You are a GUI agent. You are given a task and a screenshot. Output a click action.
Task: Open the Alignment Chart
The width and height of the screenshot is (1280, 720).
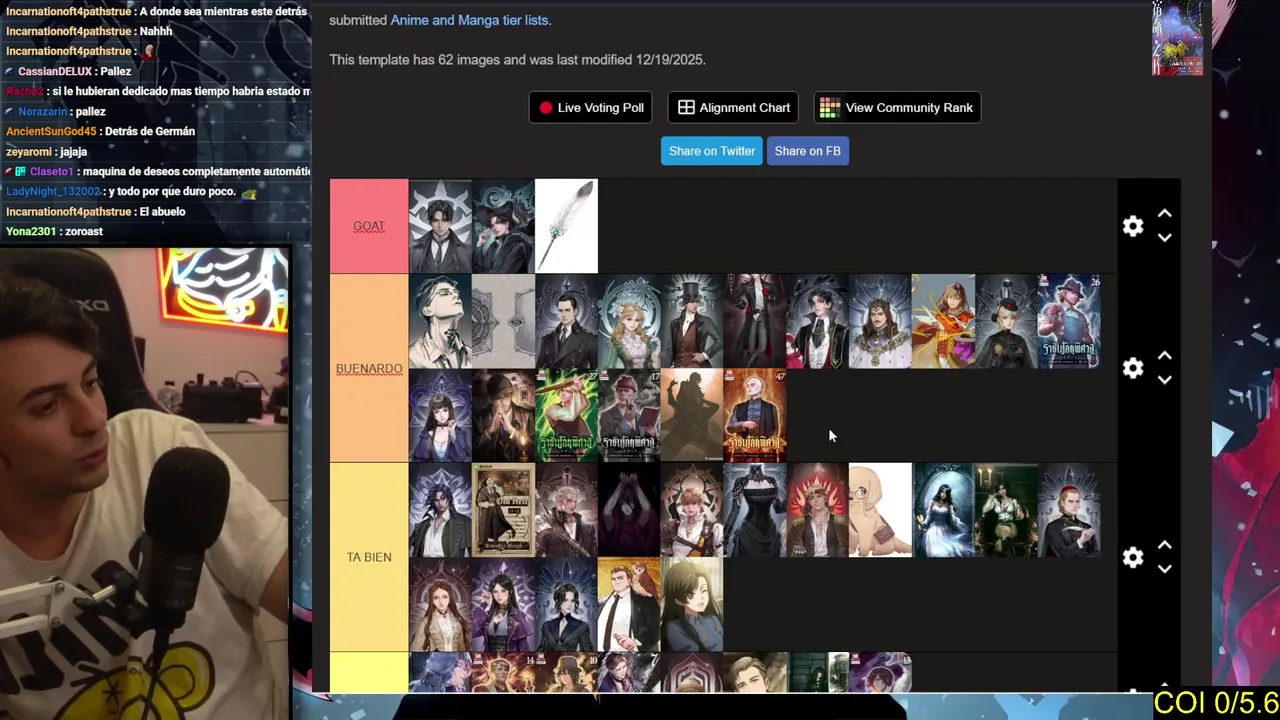coord(734,108)
